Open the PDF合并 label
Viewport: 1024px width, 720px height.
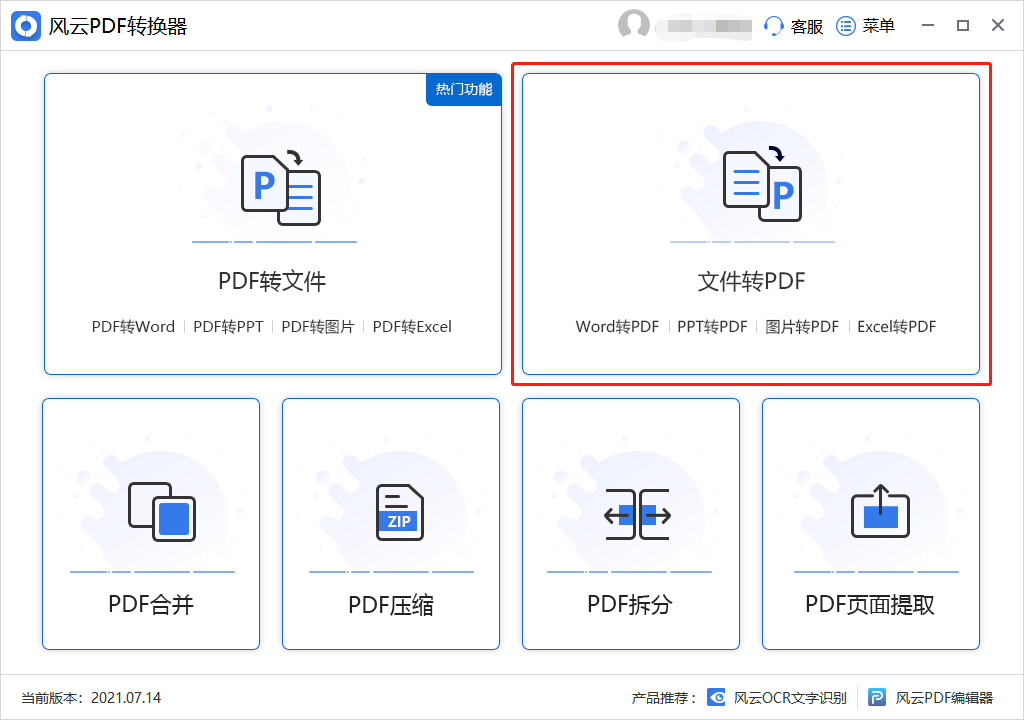(151, 604)
